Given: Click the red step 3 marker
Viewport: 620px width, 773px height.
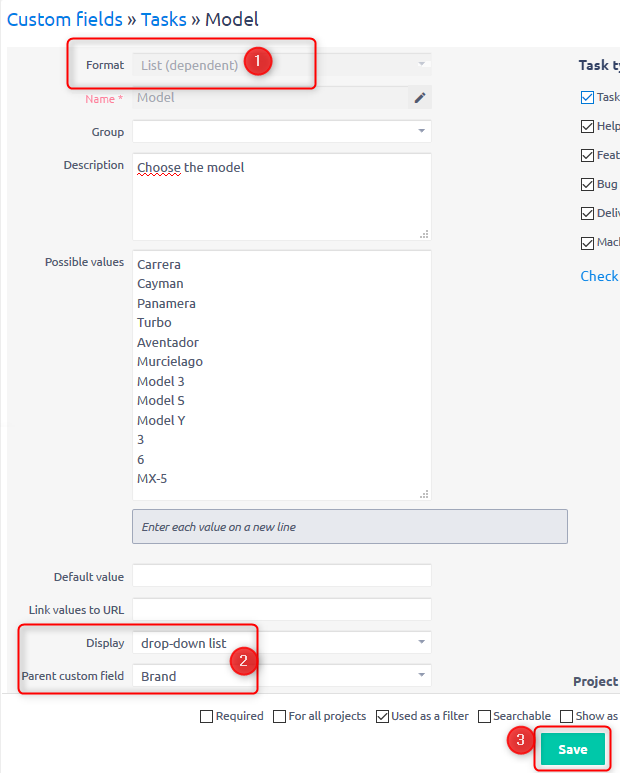Looking at the screenshot, I should [x=520, y=739].
